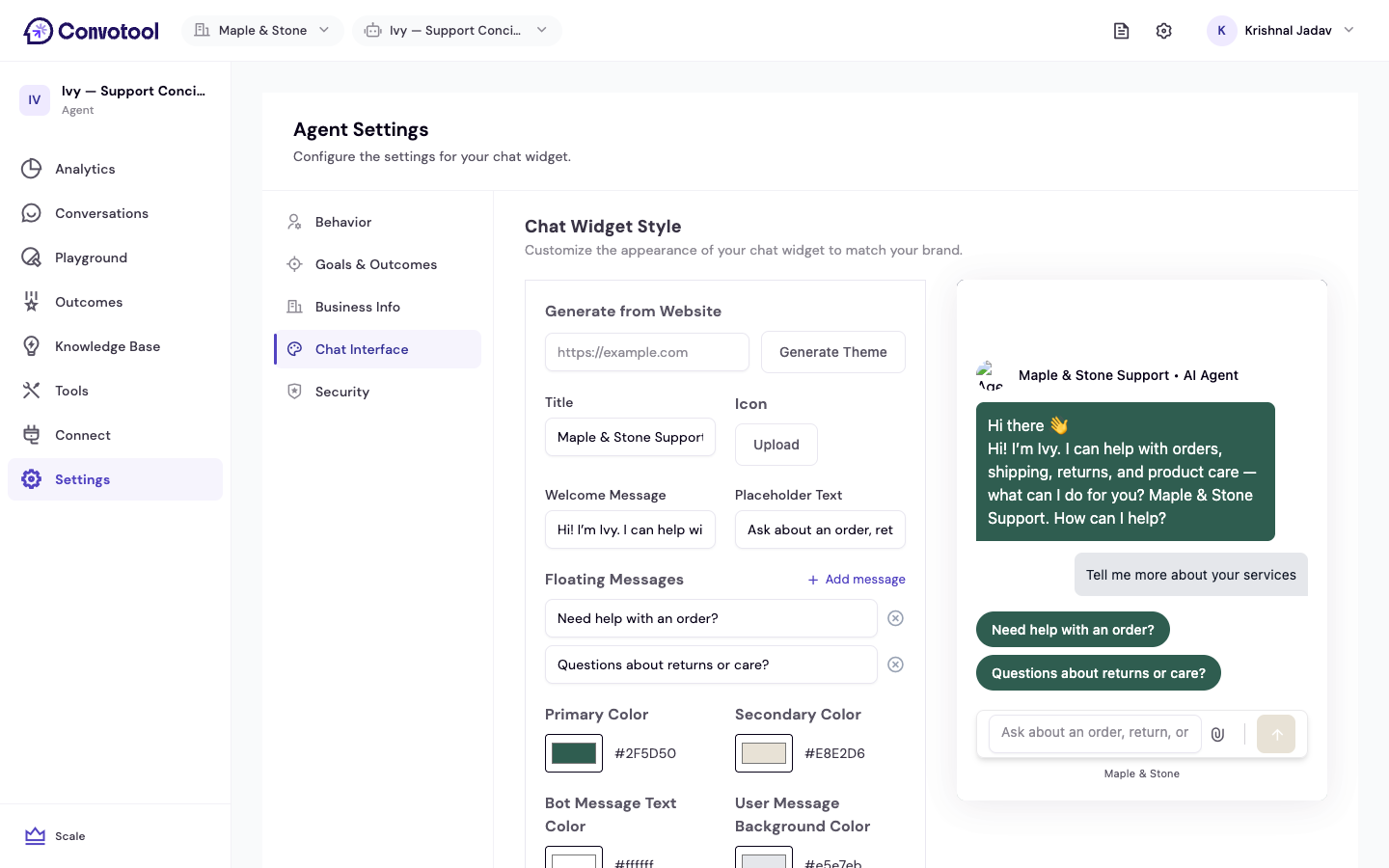Image resolution: width=1389 pixels, height=868 pixels.
Task: Remove the 'Questions about returns or care?' floating message
Action: pyautogui.click(x=895, y=665)
